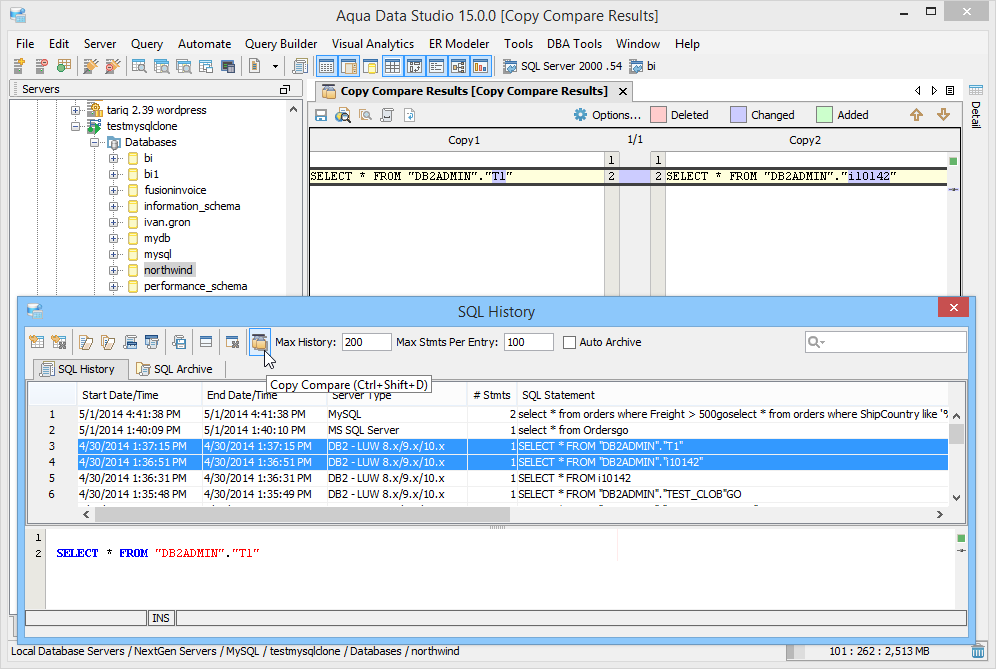Toggle the yellow window panel button

pyautogui.click(x=370, y=66)
